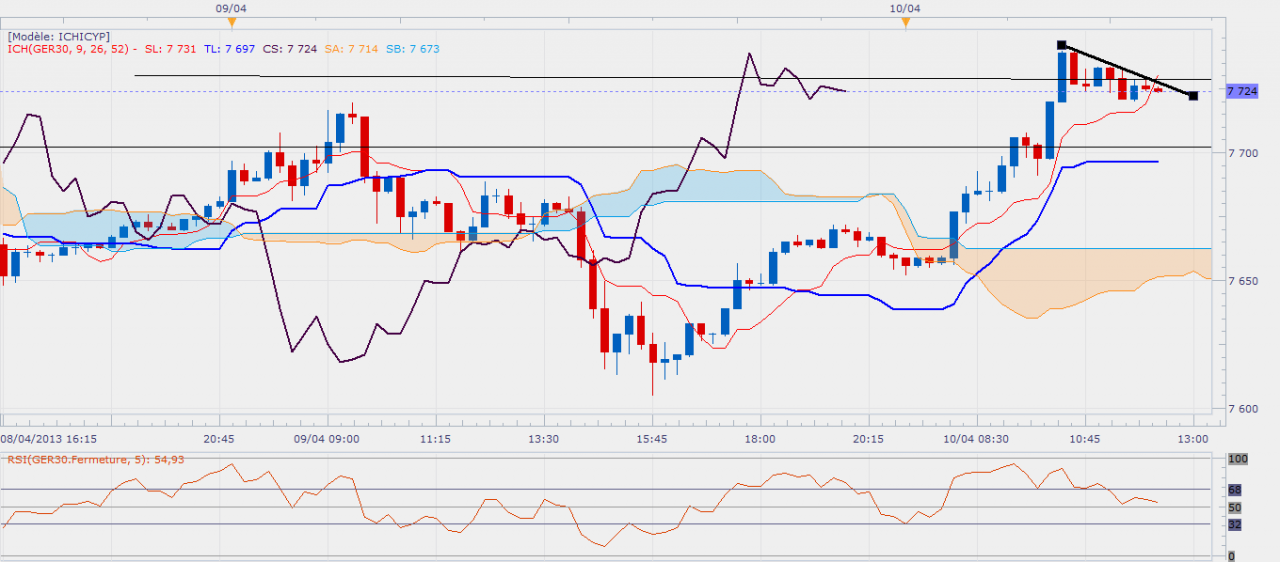Select the trendline's upper-left square handle
The width and height of the screenshot is (1280, 562).
(1062, 45)
